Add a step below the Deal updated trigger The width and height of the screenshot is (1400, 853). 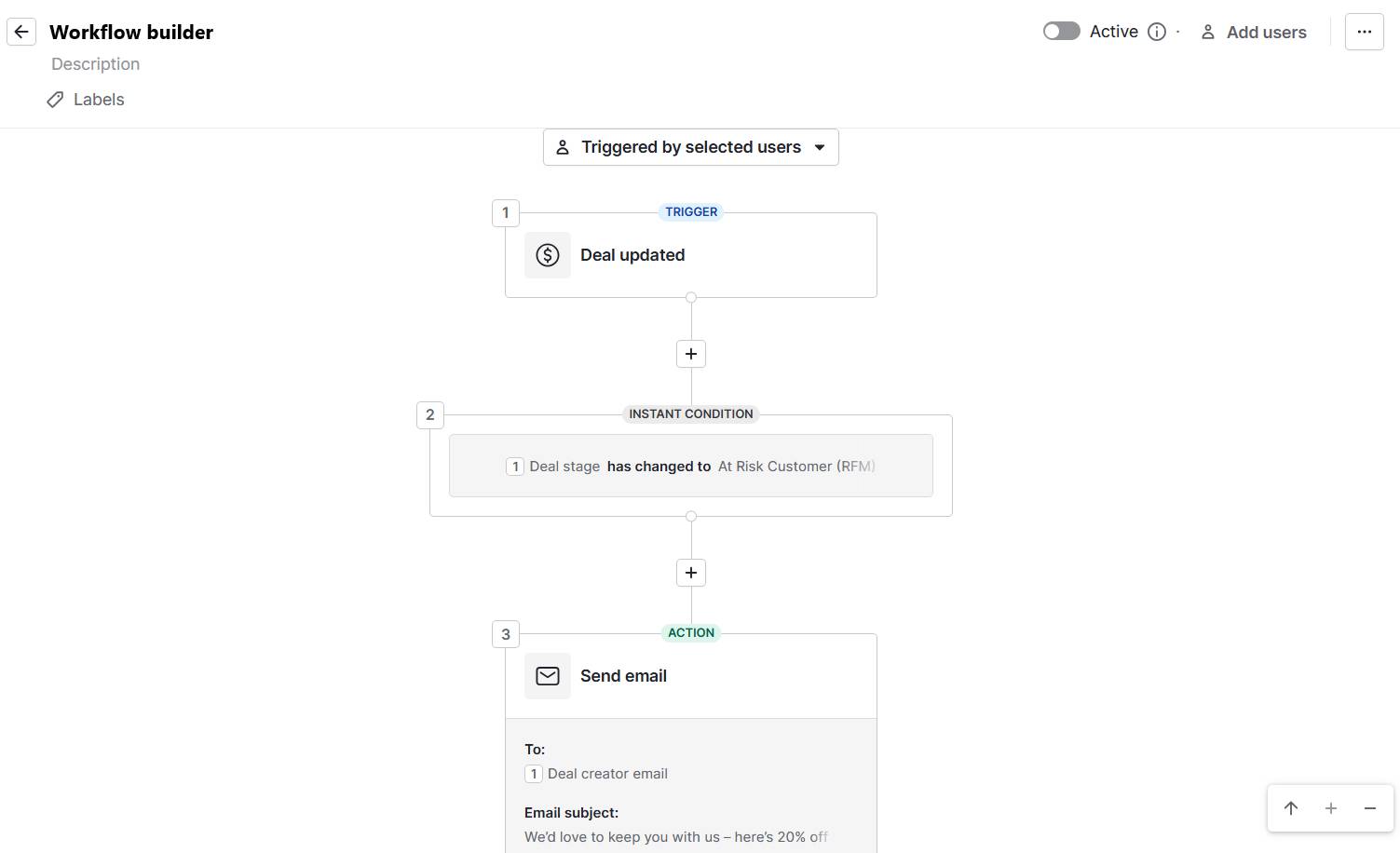690,354
